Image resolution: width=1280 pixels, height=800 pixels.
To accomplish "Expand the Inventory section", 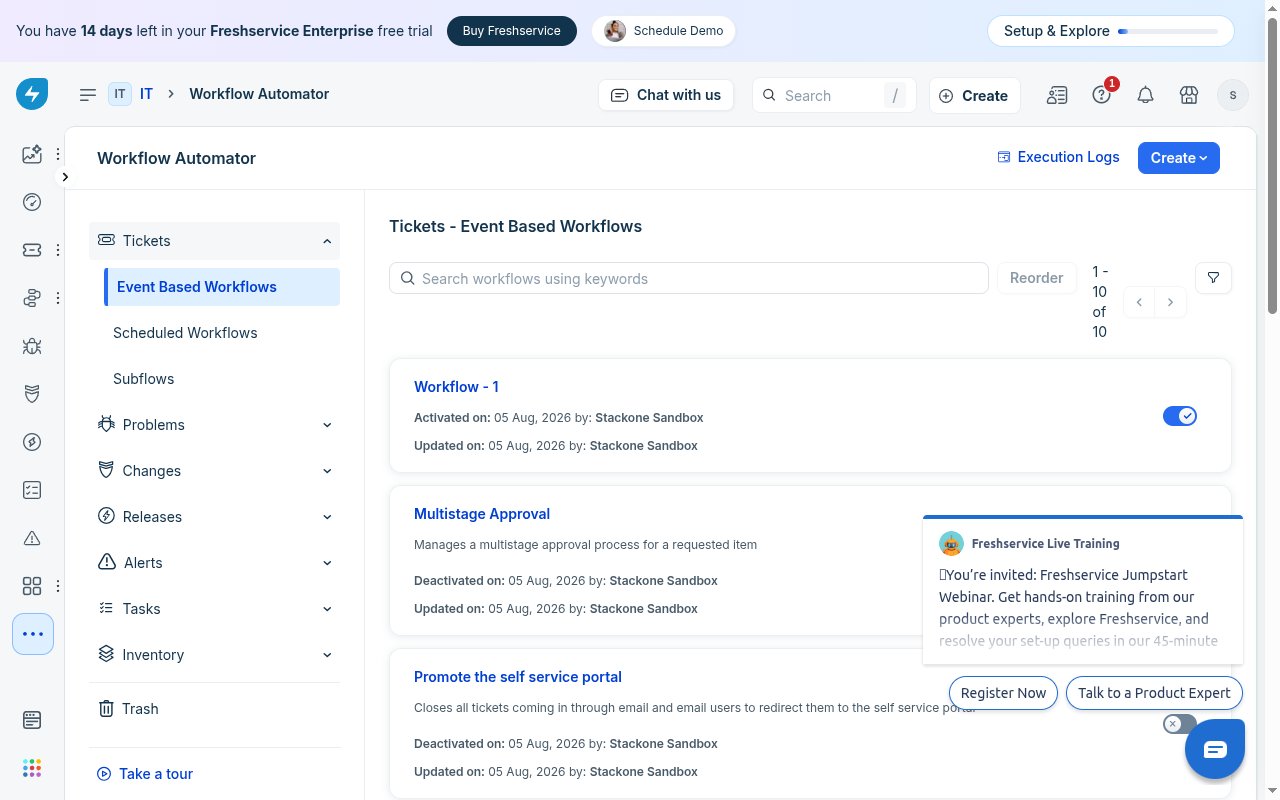I will click(214, 655).
